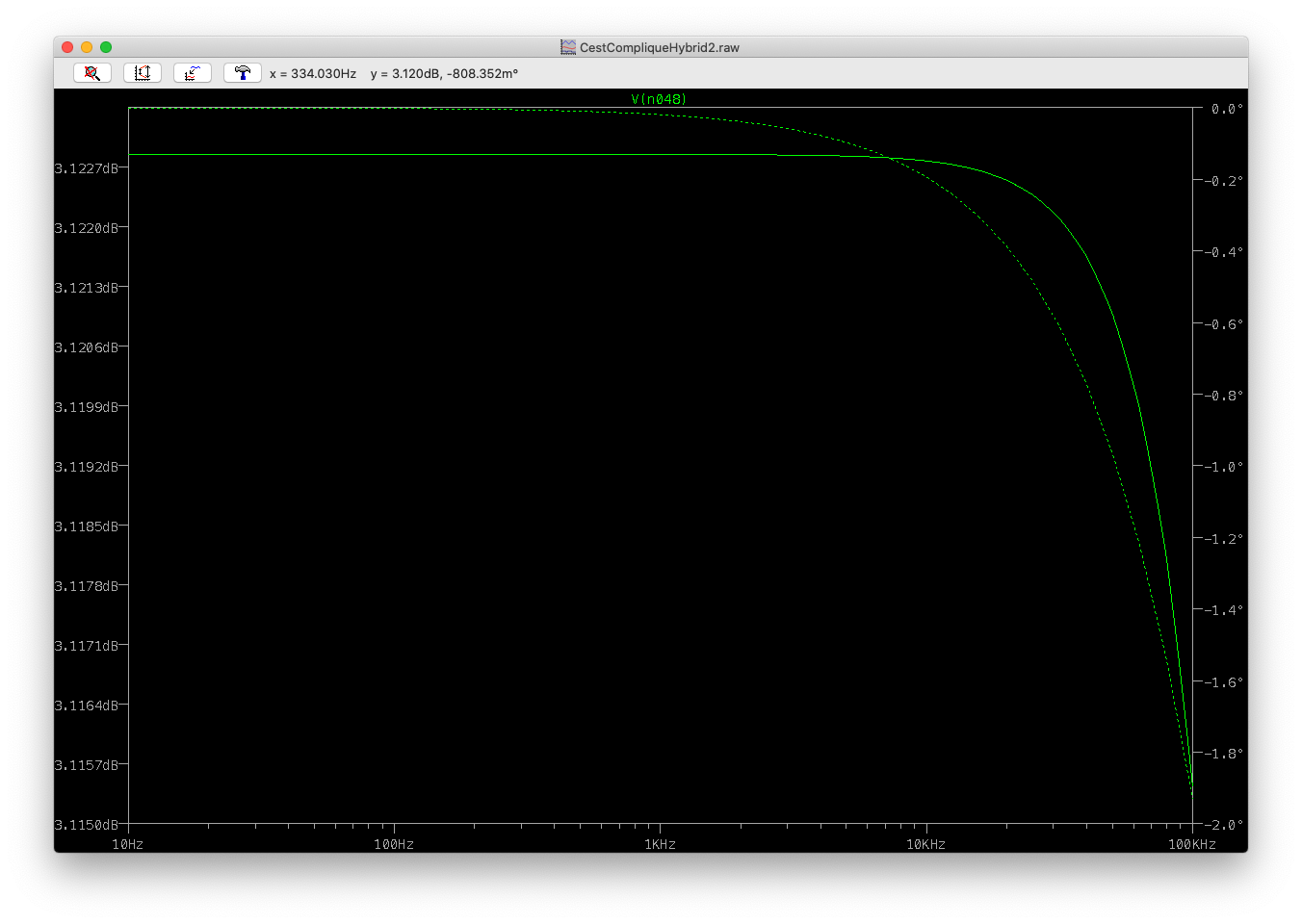
Task: Click the 1KHz frequency axis label
Action: point(660,845)
